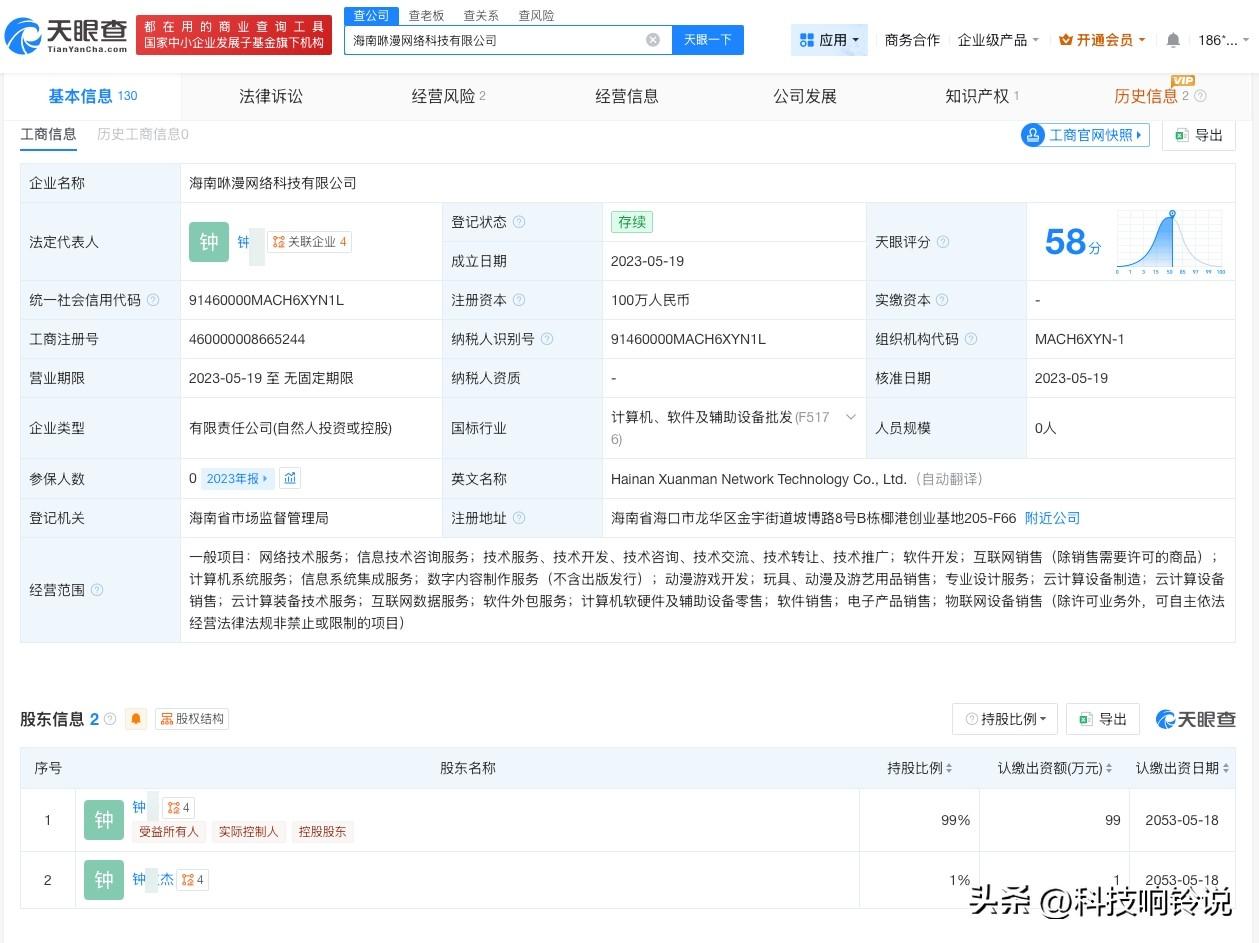Switch to the 历史信息 tab
Screen dimensions: 1259x943
pos(1146,96)
